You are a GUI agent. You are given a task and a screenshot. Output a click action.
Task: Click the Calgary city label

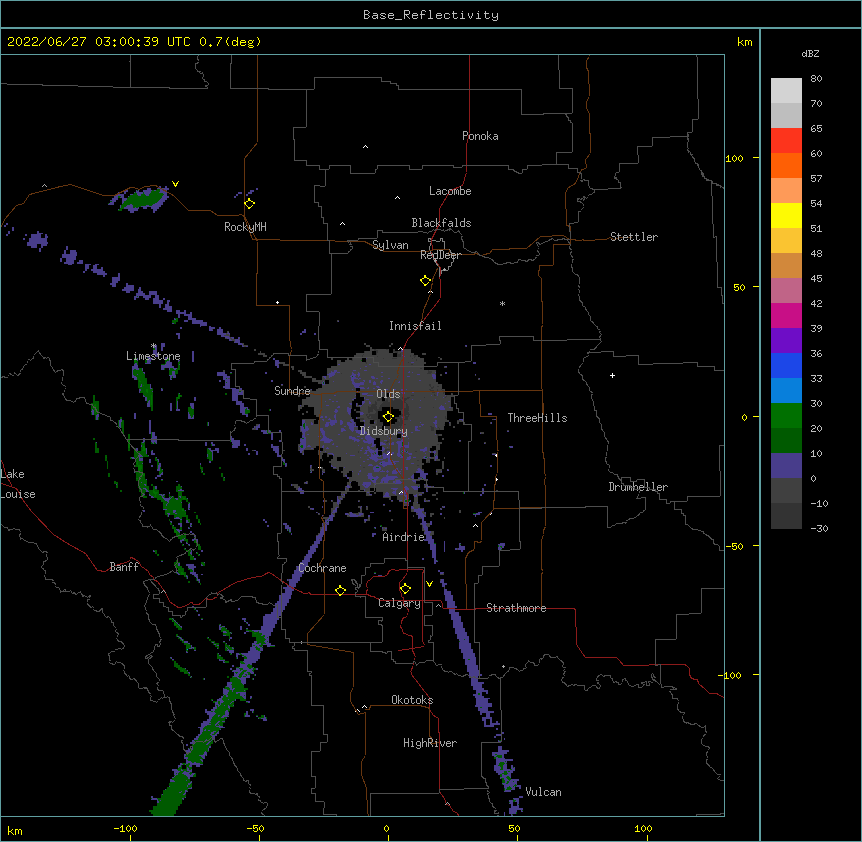(x=399, y=603)
